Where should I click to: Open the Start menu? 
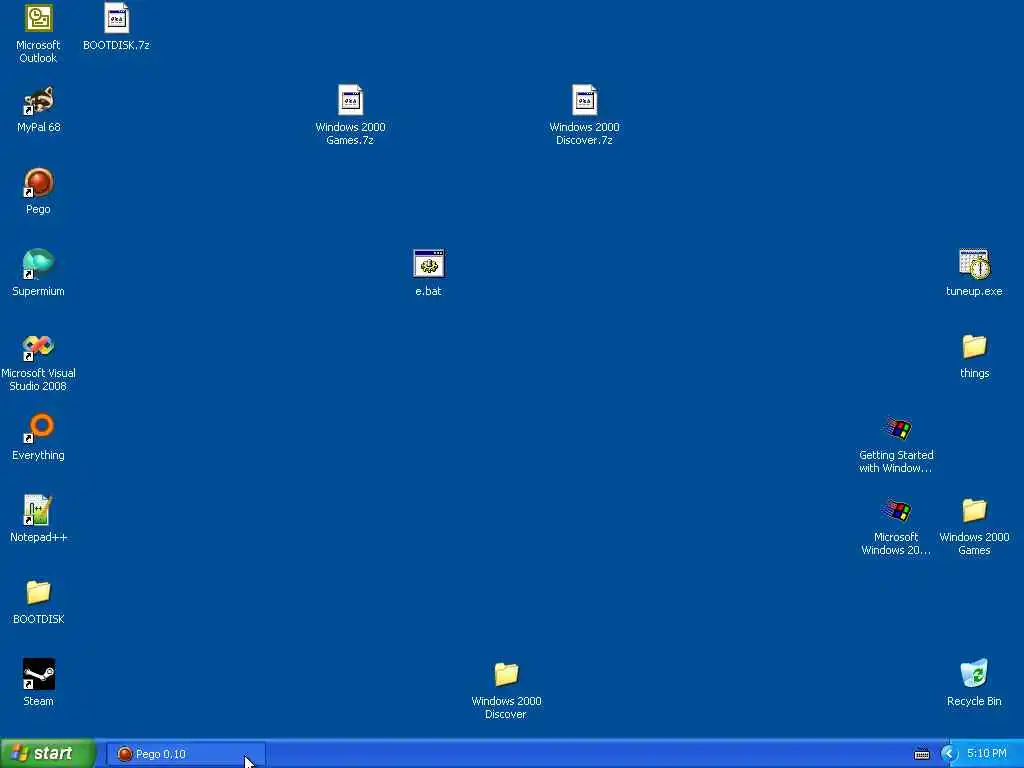click(x=48, y=754)
